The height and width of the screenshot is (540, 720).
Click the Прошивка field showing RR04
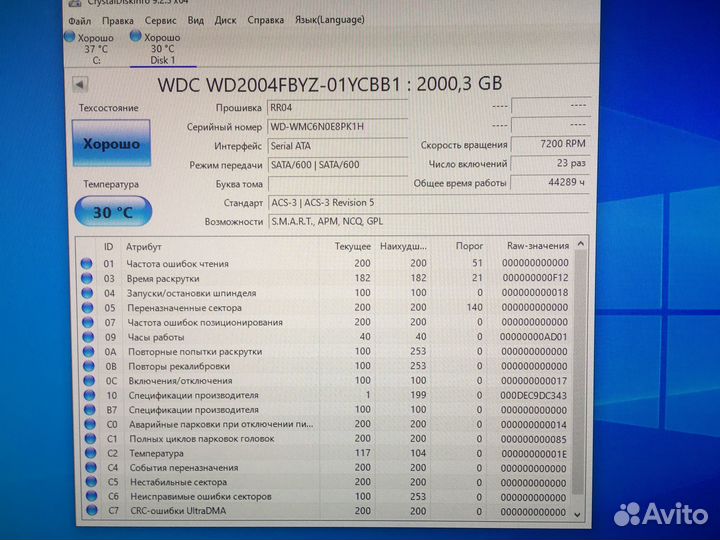[337, 107]
